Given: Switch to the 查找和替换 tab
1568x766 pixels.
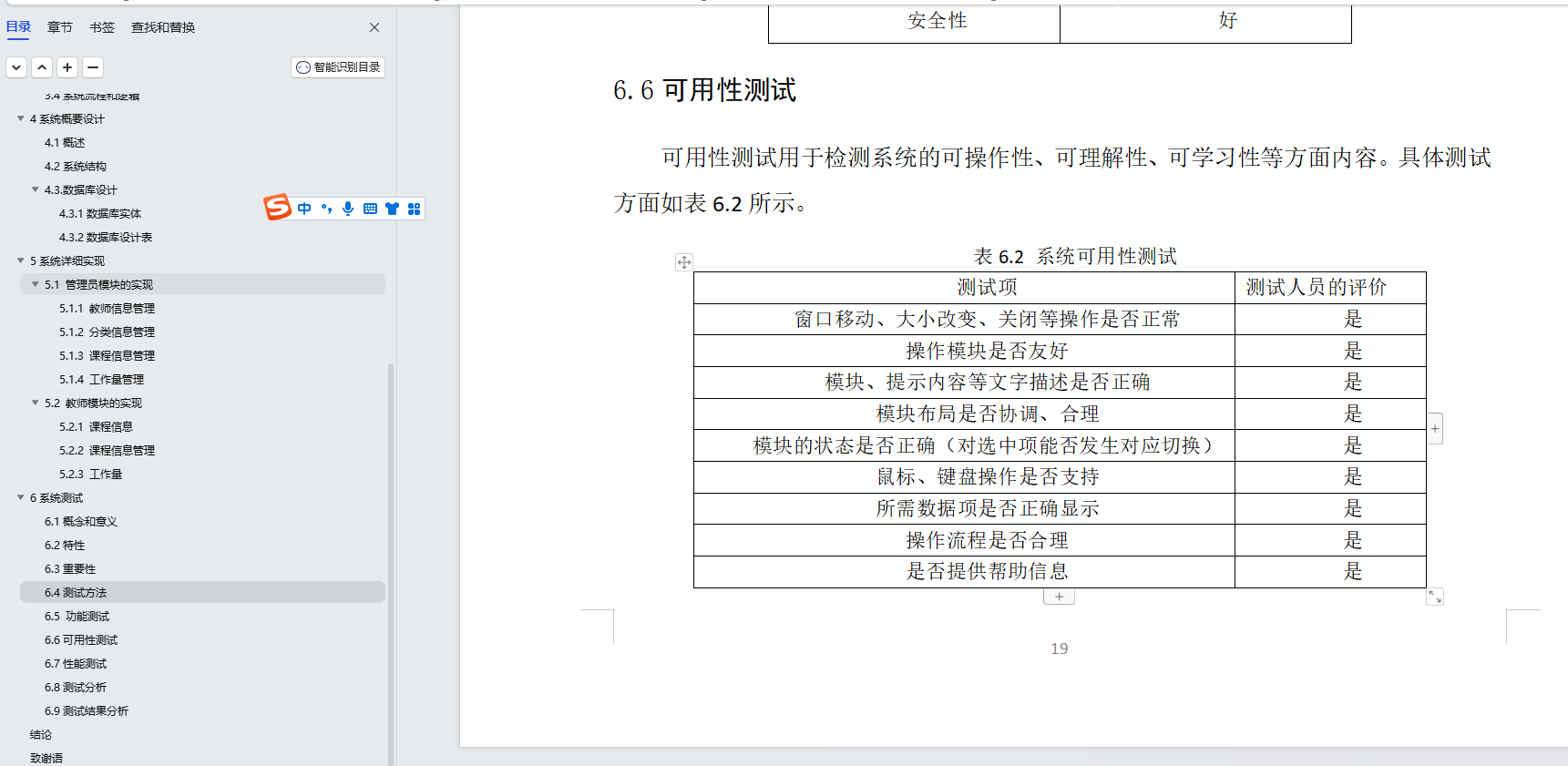Looking at the screenshot, I should pos(163,27).
